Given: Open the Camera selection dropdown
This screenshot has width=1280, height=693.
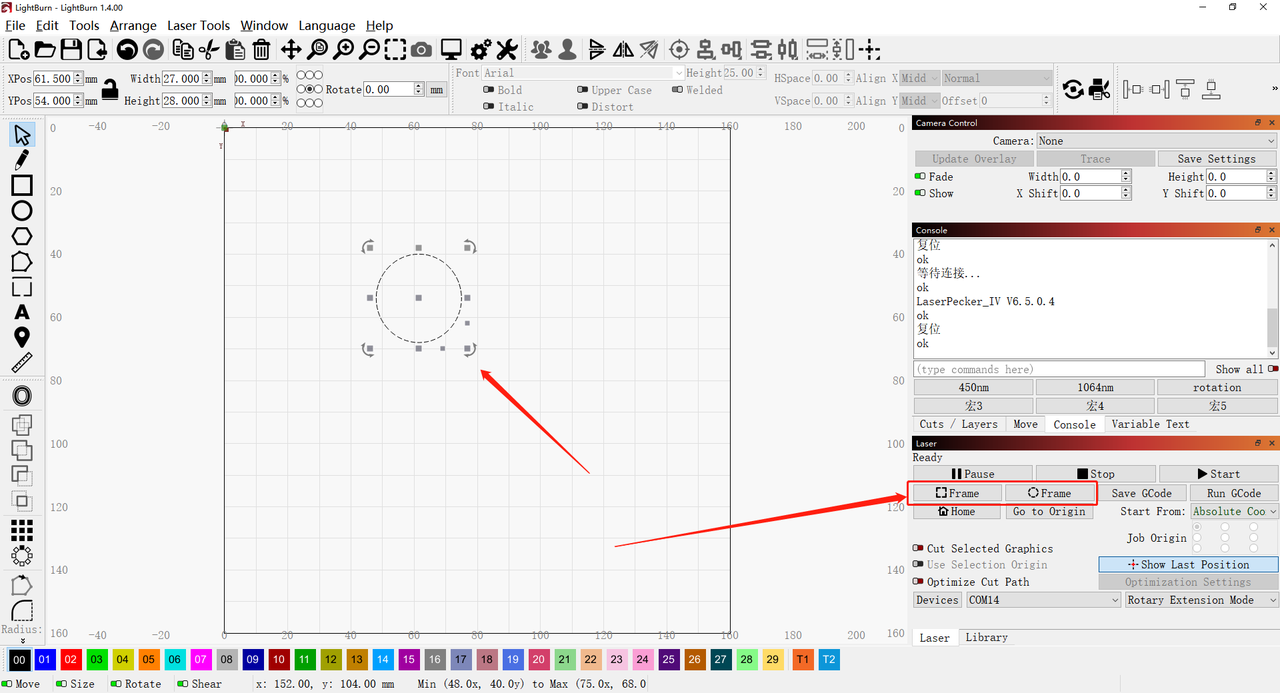Looking at the screenshot, I should point(1156,141).
